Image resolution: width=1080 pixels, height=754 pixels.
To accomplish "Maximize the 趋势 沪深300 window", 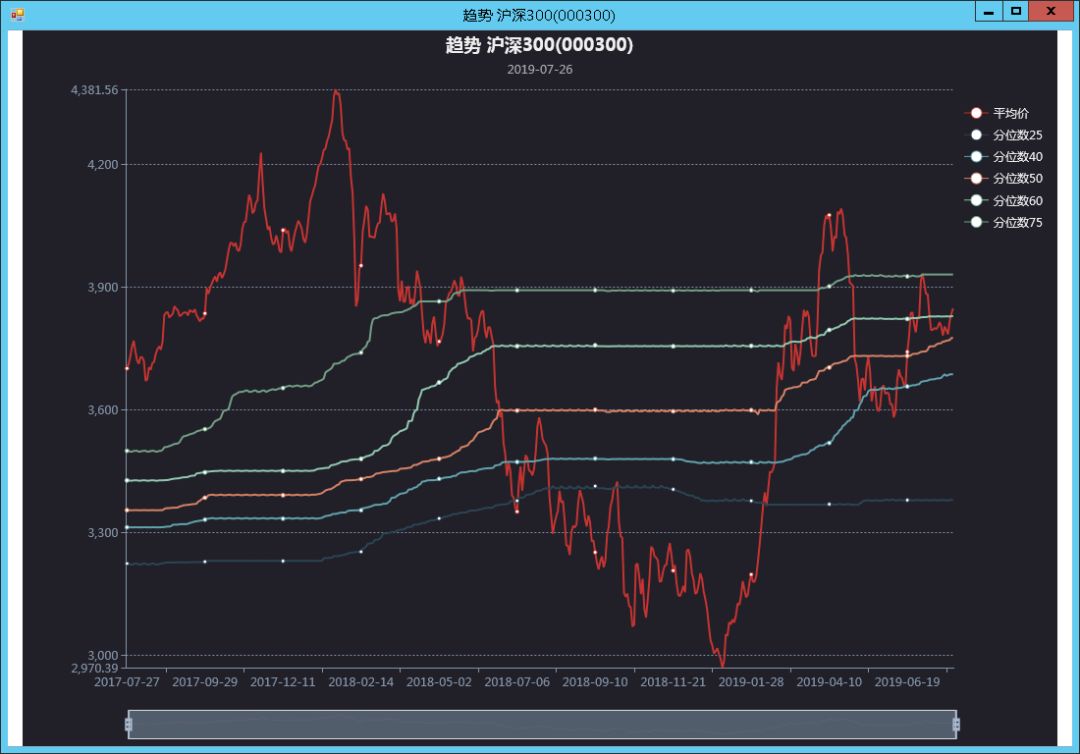I will pos(1015,11).
